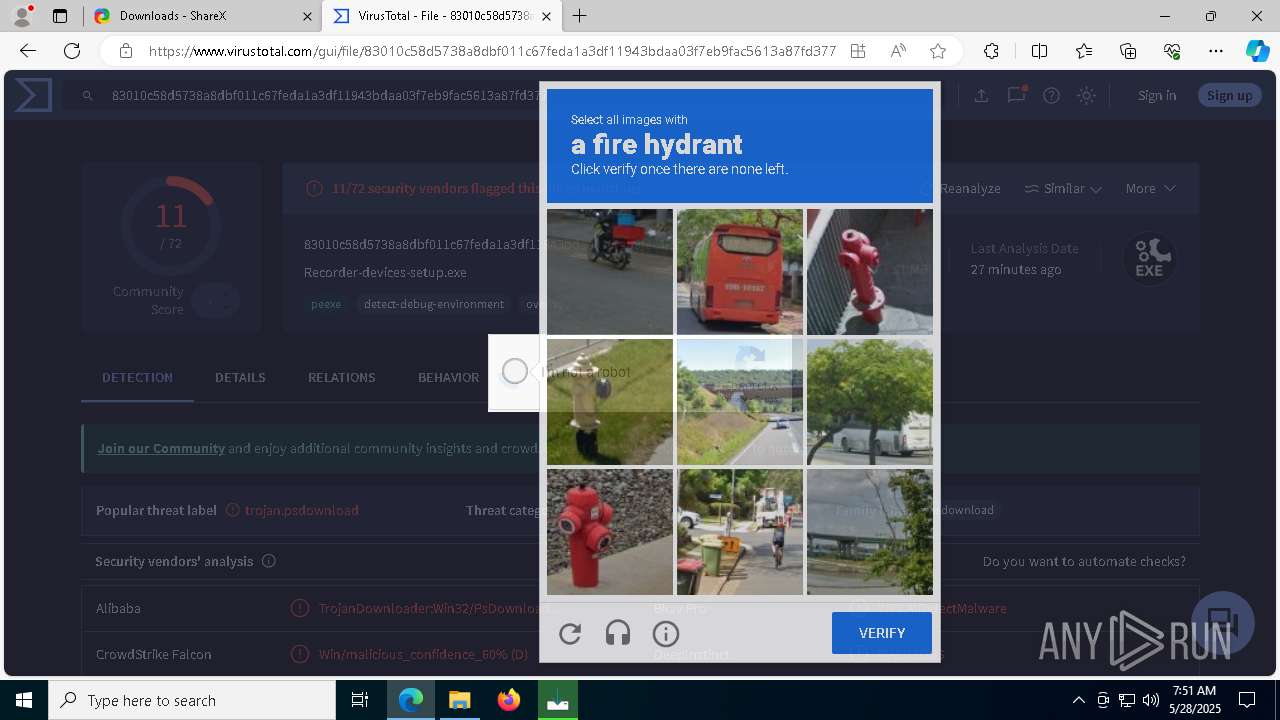The width and height of the screenshot is (1280, 720).
Task: Refresh the browser page
Action: tap(72, 51)
